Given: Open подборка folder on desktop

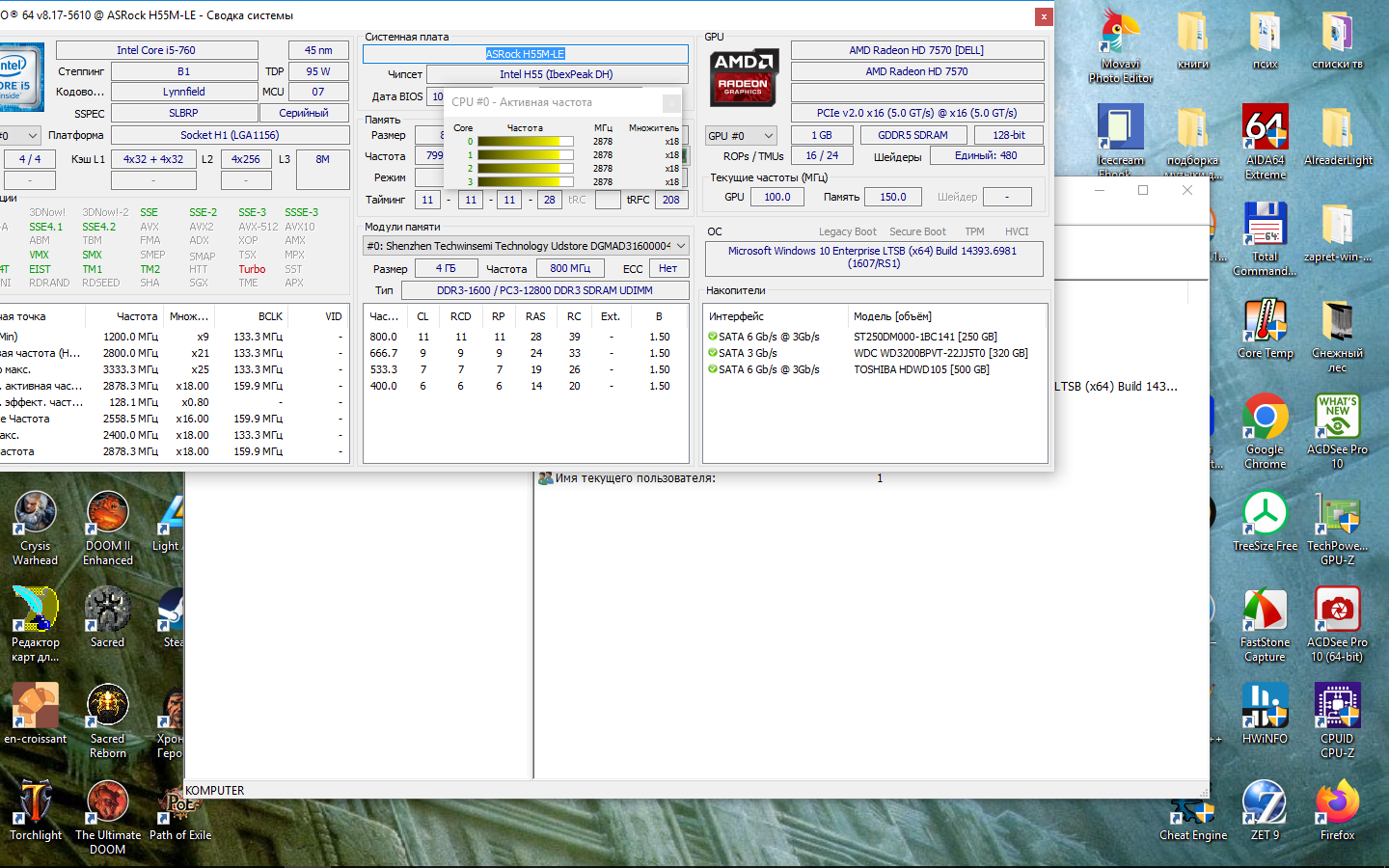Looking at the screenshot, I should coord(1193,142).
